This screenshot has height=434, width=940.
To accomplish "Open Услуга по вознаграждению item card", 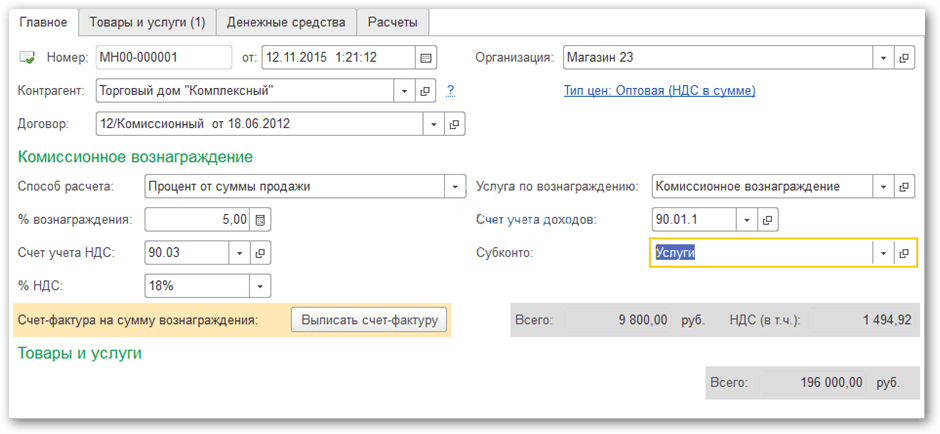I will pyautogui.click(x=905, y=187).
